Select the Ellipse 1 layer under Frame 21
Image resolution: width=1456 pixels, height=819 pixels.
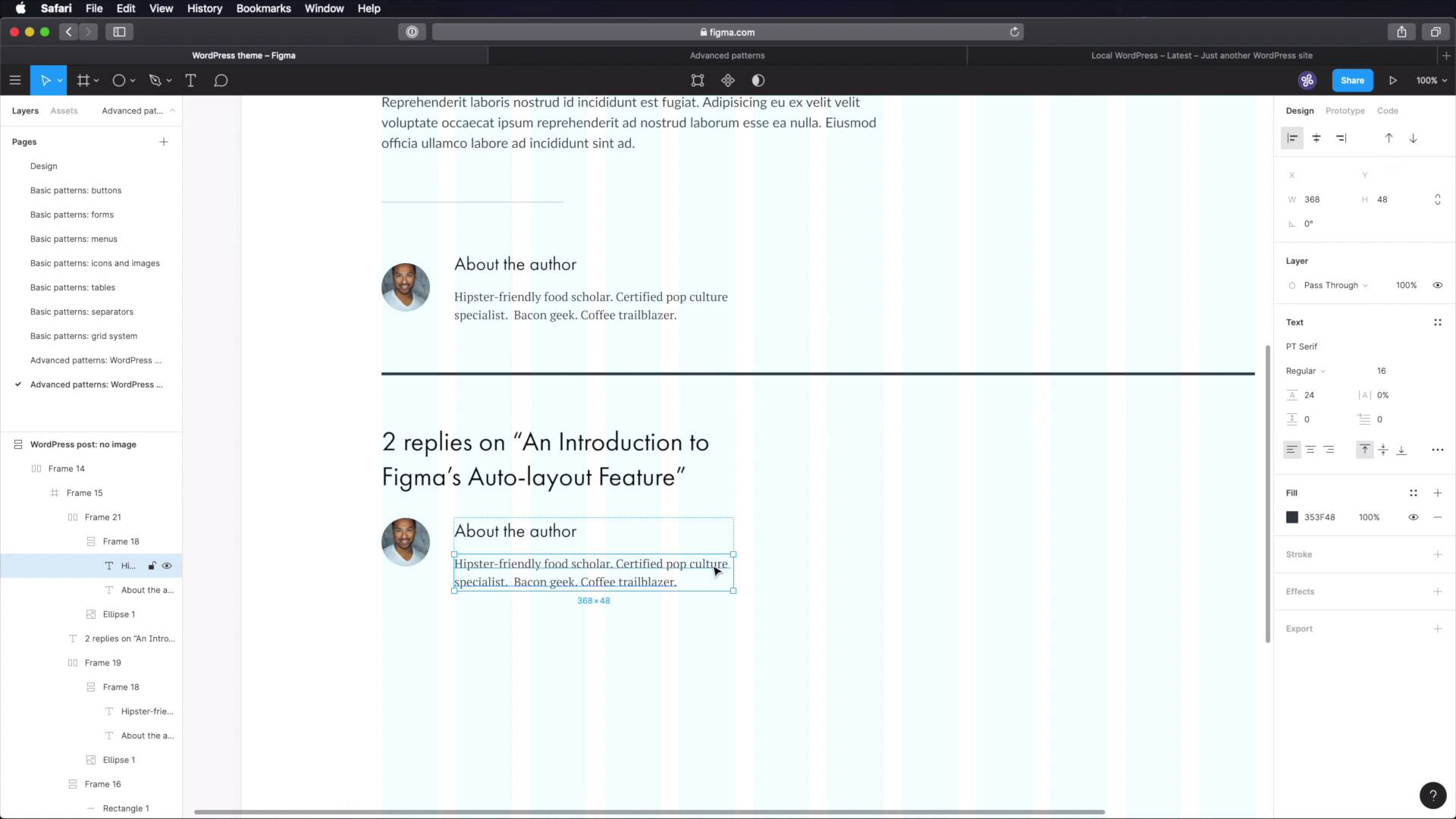coord(119,614)
